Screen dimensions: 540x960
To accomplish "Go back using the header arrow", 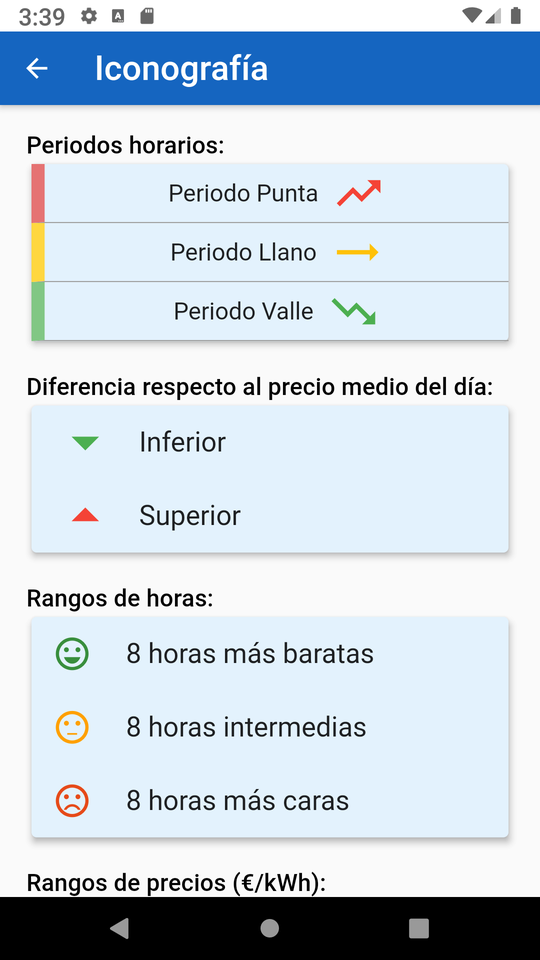I will (x=37, y=68).
